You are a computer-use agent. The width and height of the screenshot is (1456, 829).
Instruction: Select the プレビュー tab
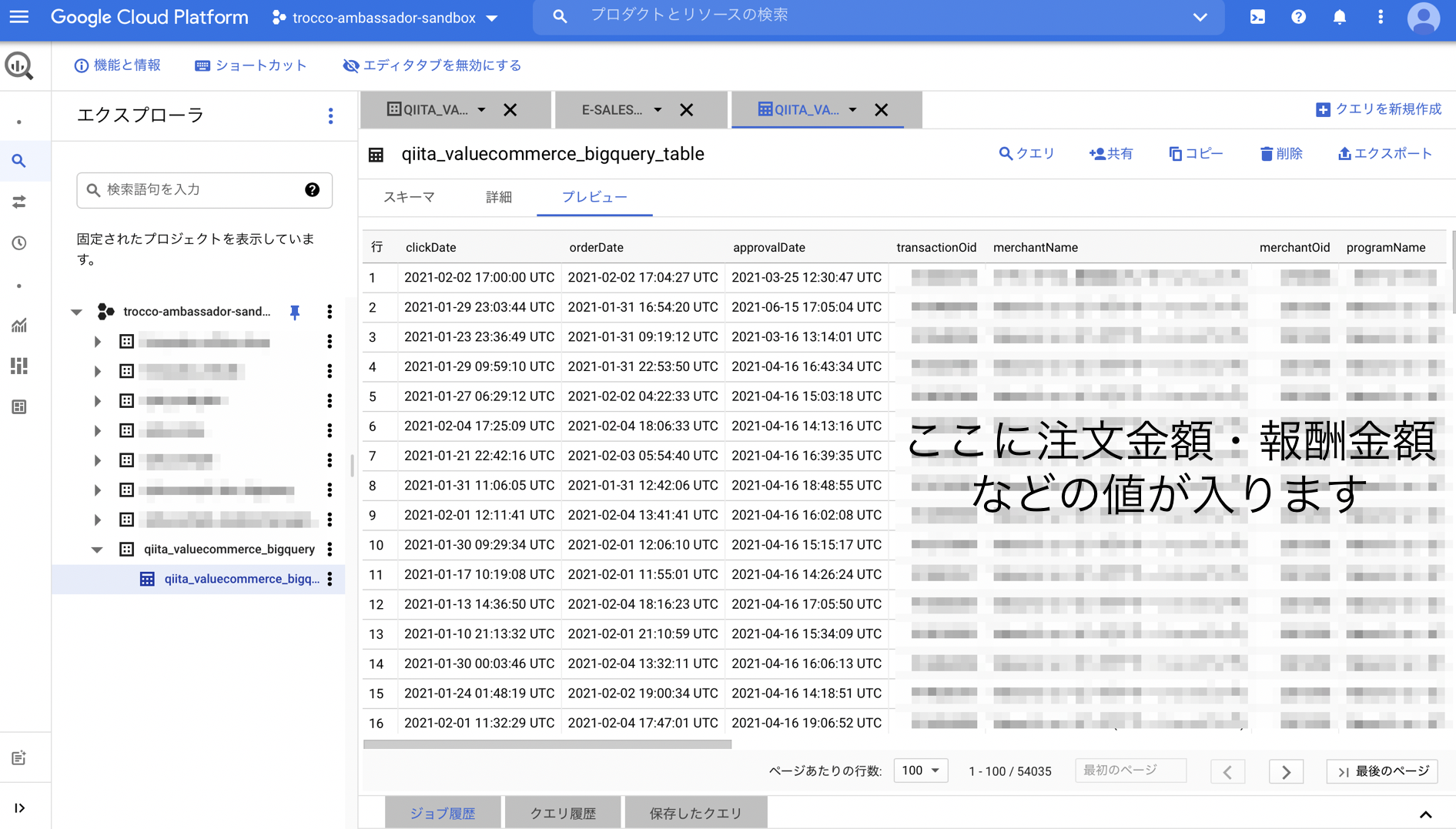594,197
